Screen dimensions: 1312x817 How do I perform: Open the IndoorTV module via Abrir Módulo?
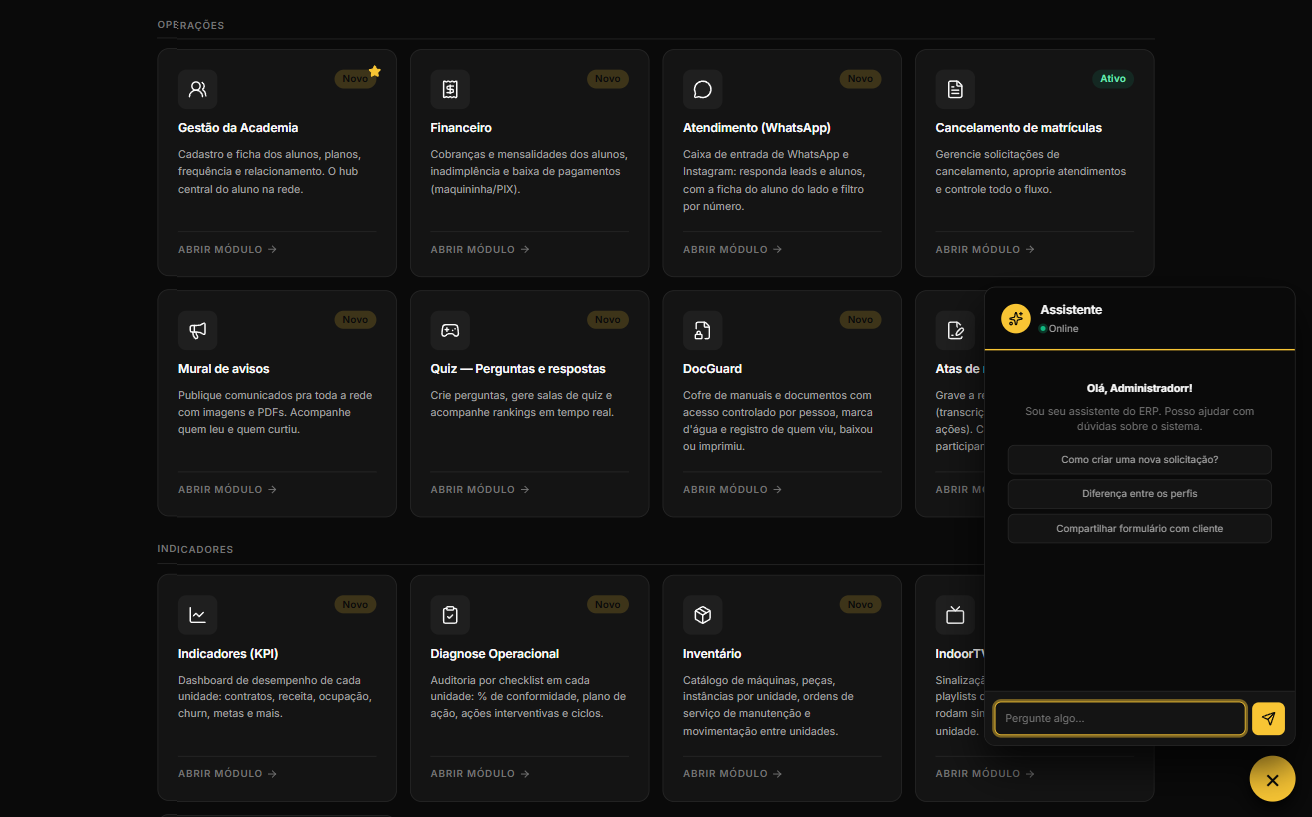point(985,774)
